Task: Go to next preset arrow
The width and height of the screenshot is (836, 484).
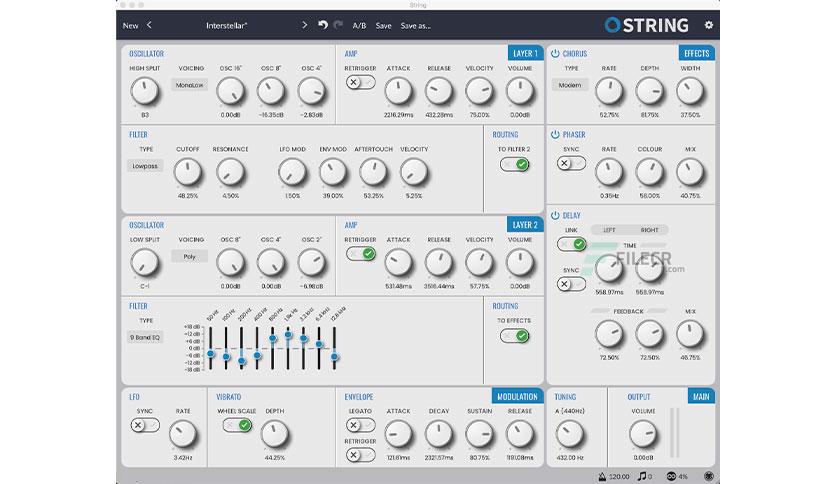Action: 304,25
